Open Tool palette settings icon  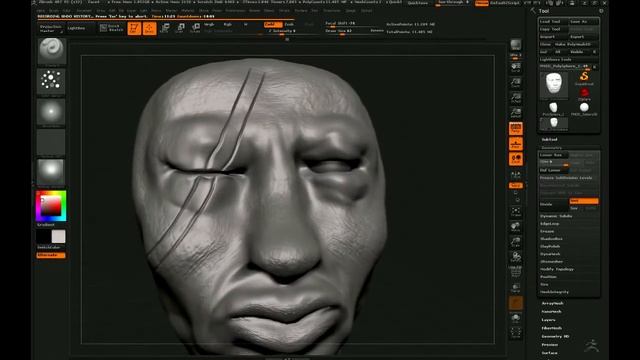coord(601,11)
